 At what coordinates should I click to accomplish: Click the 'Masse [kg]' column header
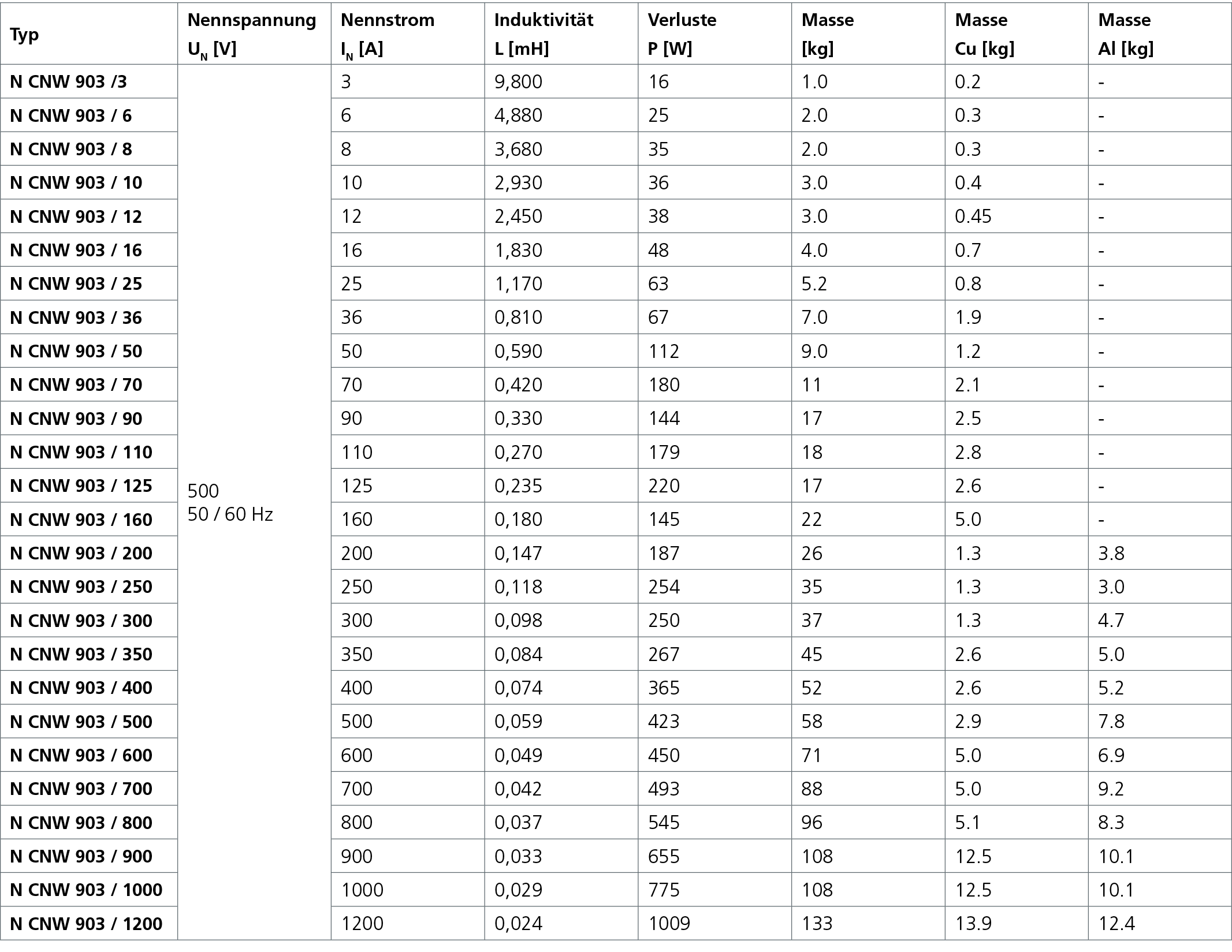[x=869, y=33]
